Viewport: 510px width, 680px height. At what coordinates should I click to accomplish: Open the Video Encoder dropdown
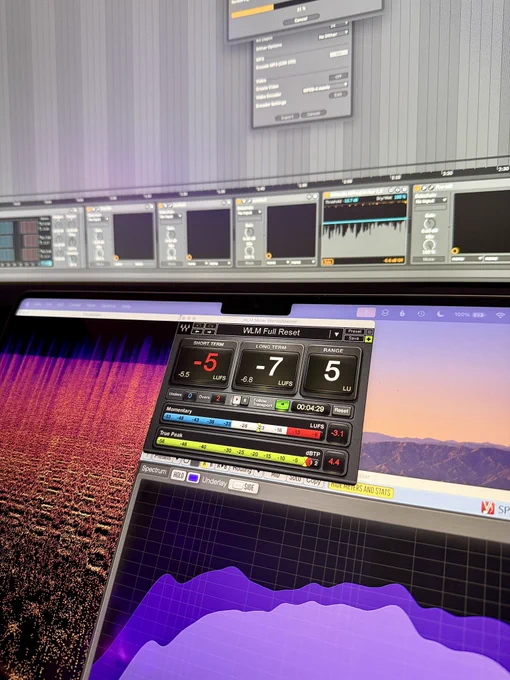(324, 88)
